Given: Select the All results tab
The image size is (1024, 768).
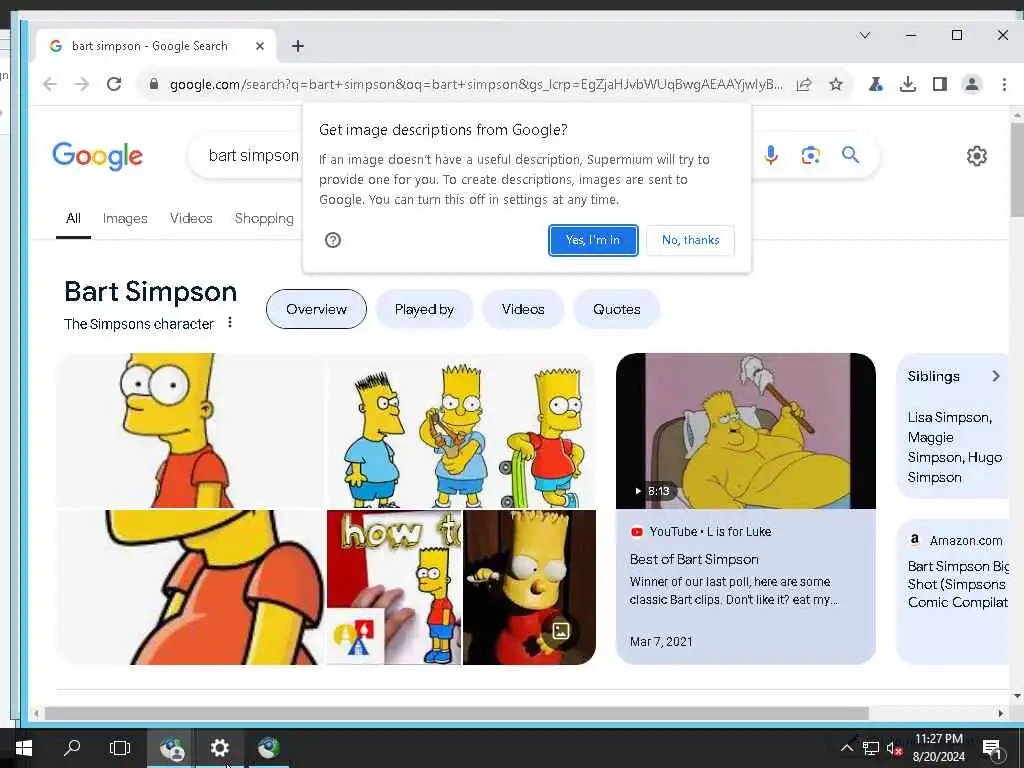Looking at the screenshot, I should click(x=73, y=219).
